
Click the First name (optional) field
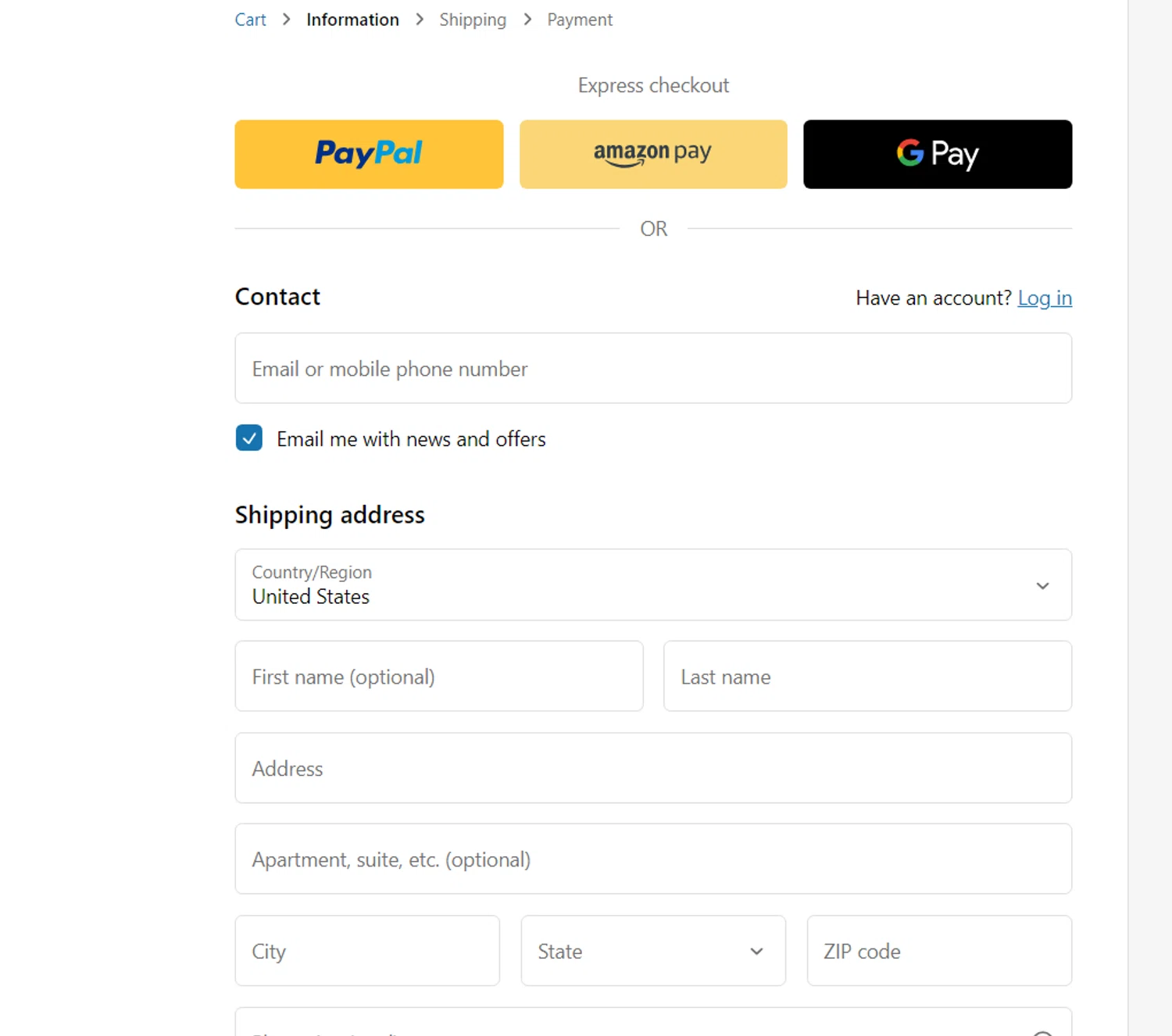[438, 677]
